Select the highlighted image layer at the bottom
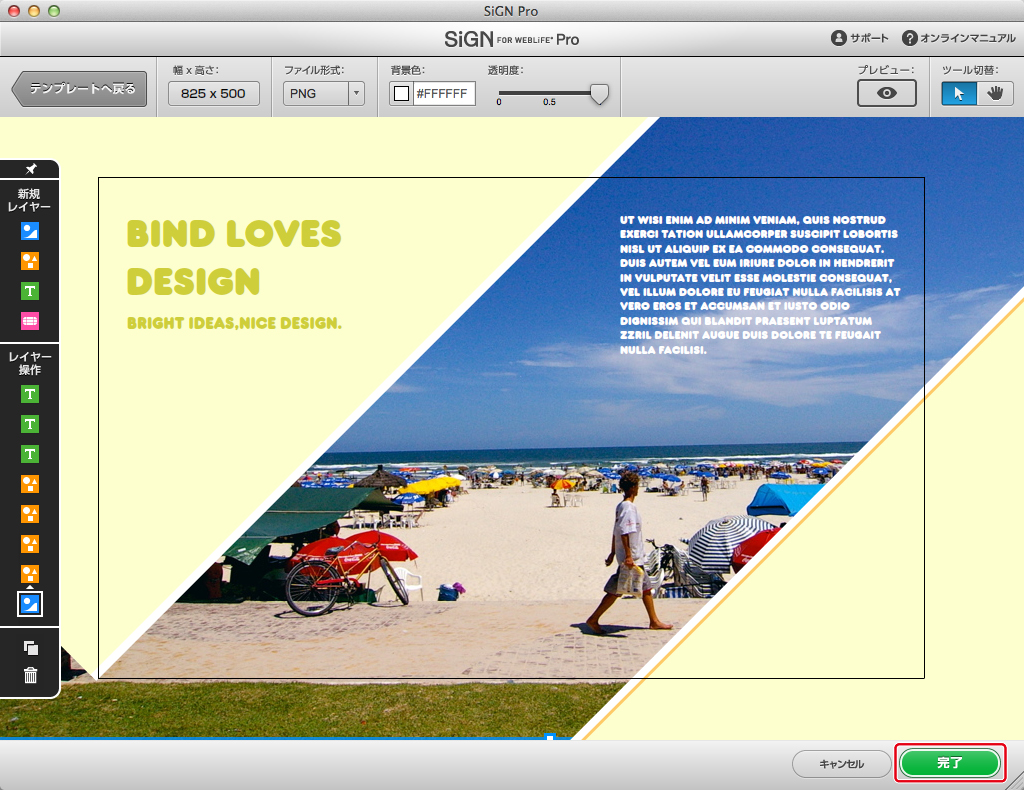This screenshot has width=1024, height=790. tap(30, 604)
